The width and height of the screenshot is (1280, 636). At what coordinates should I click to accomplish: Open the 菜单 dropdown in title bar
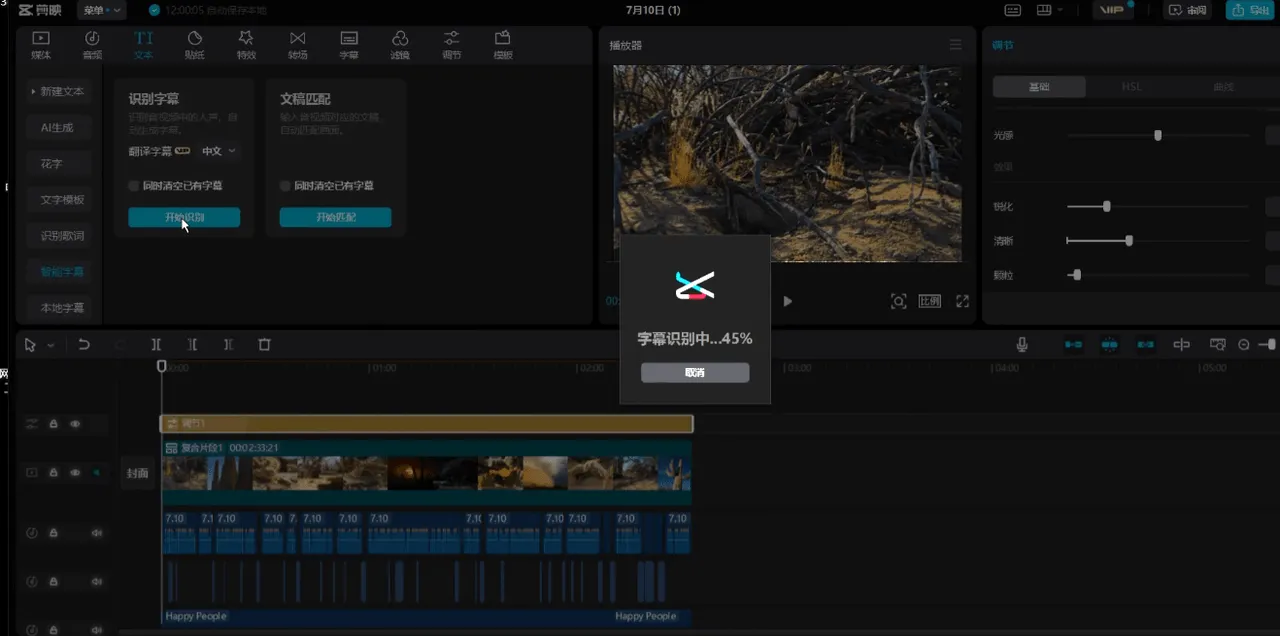(103, 10)
